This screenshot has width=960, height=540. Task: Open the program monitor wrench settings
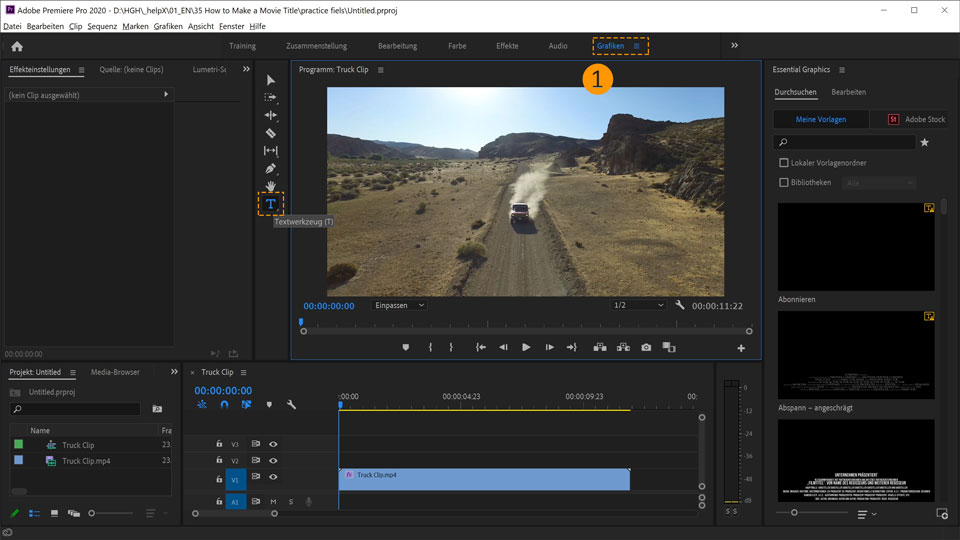pyautogui.click(x=680, y=305)
